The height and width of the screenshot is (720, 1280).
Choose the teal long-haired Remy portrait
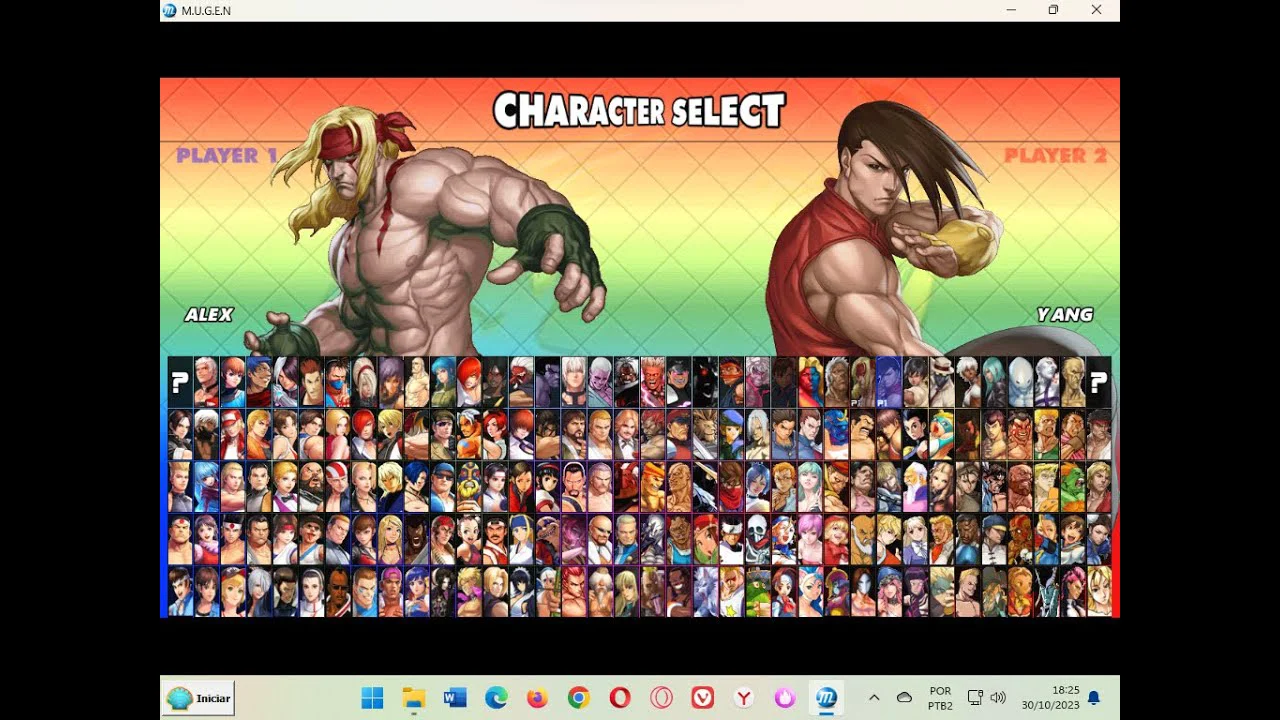pyautogui.click(x=994, y=382)
